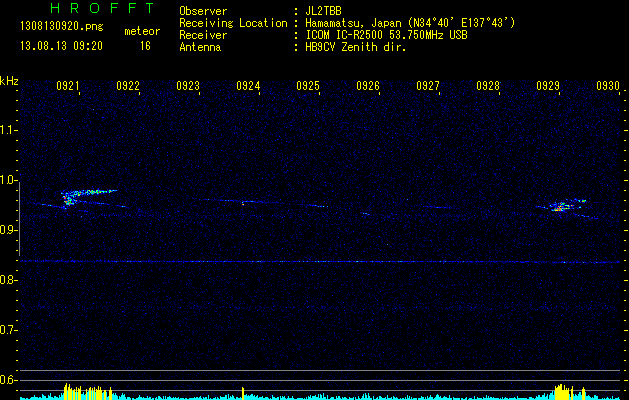Click the 0930 time marker
Viewport: 629px width, 400px height.
(x=608, y=86)
